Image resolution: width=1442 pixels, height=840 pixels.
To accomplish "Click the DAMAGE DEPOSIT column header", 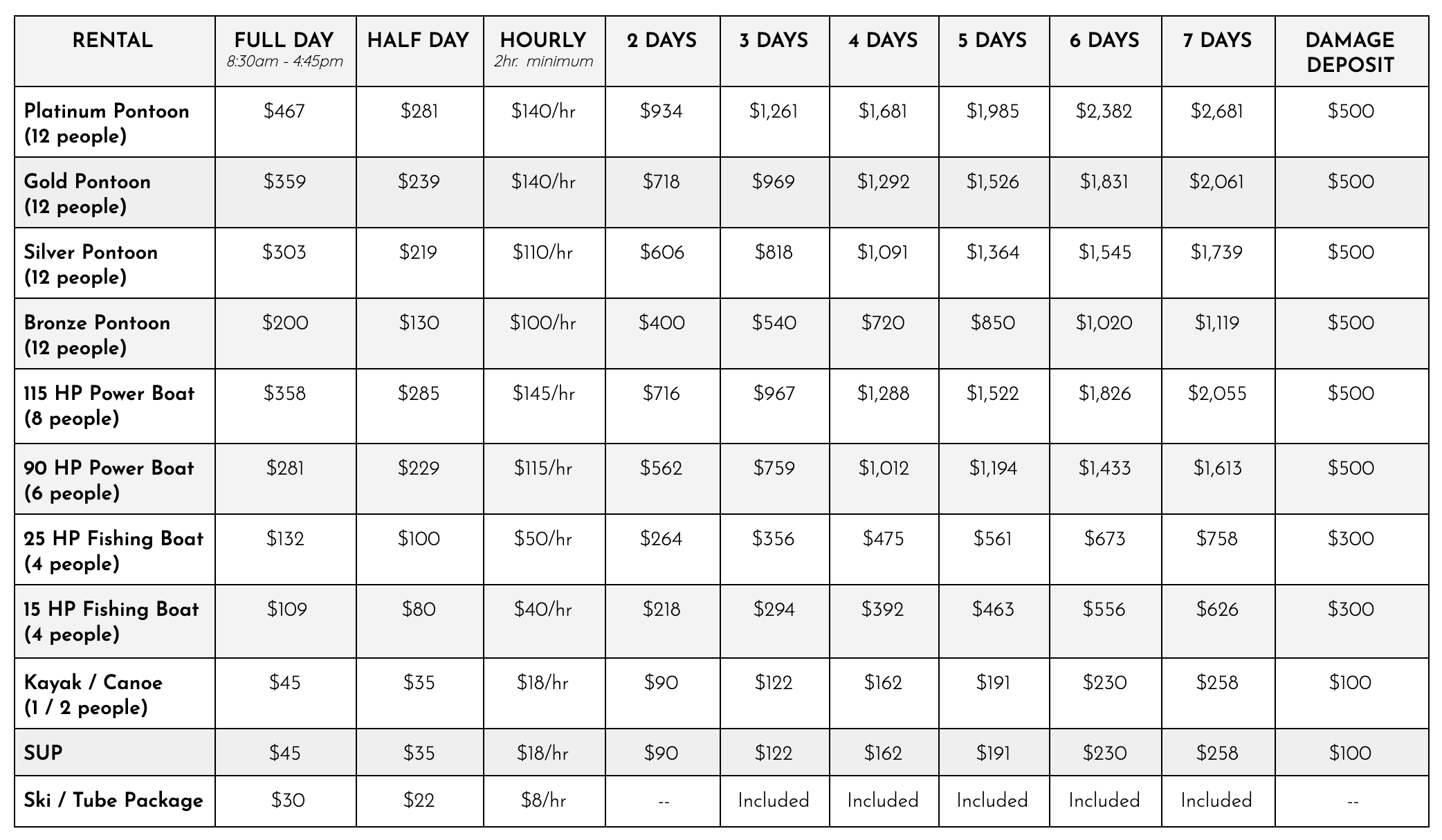I will (1350, 52).
